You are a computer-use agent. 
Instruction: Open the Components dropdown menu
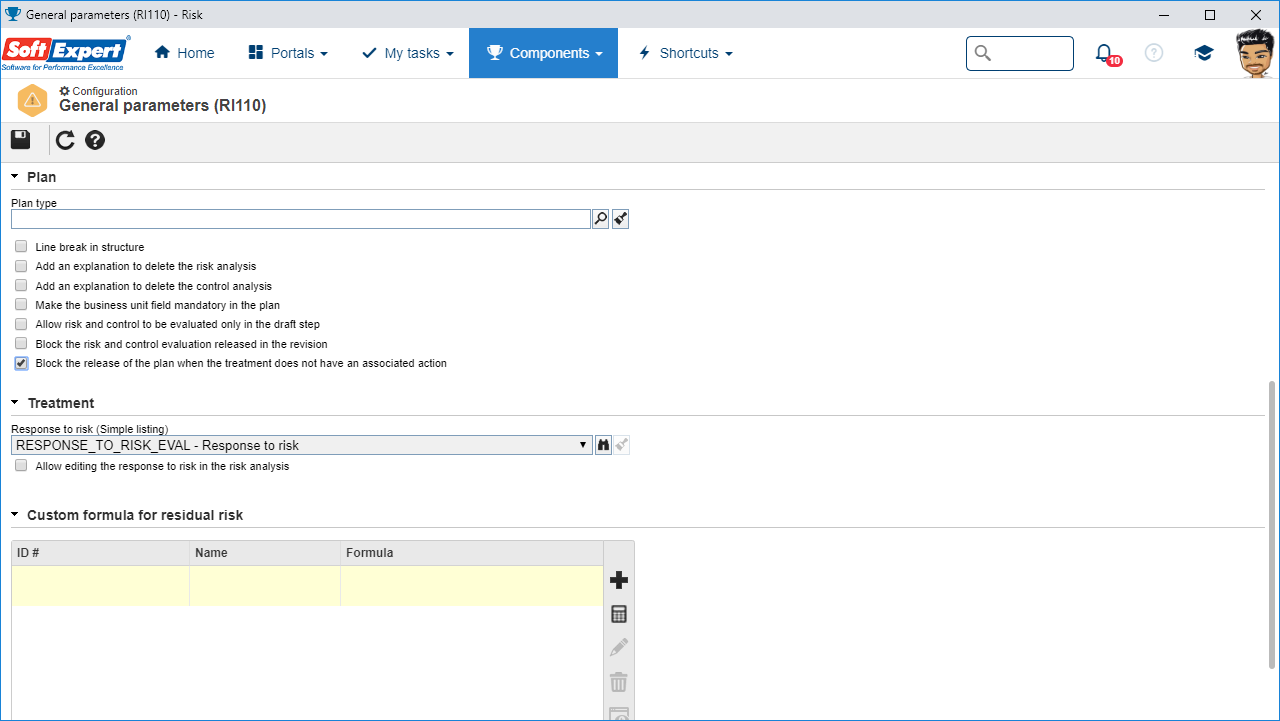[x=543, y=53]
